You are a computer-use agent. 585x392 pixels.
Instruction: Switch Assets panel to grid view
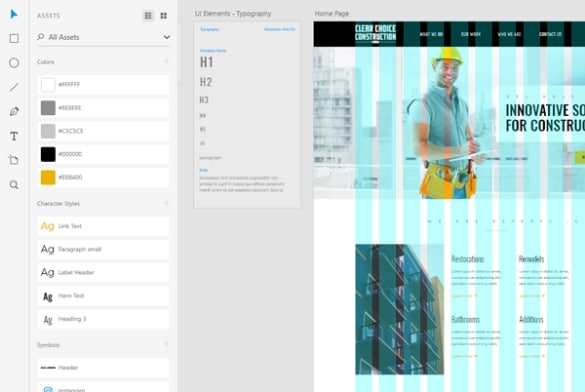(x=164, y=16)
